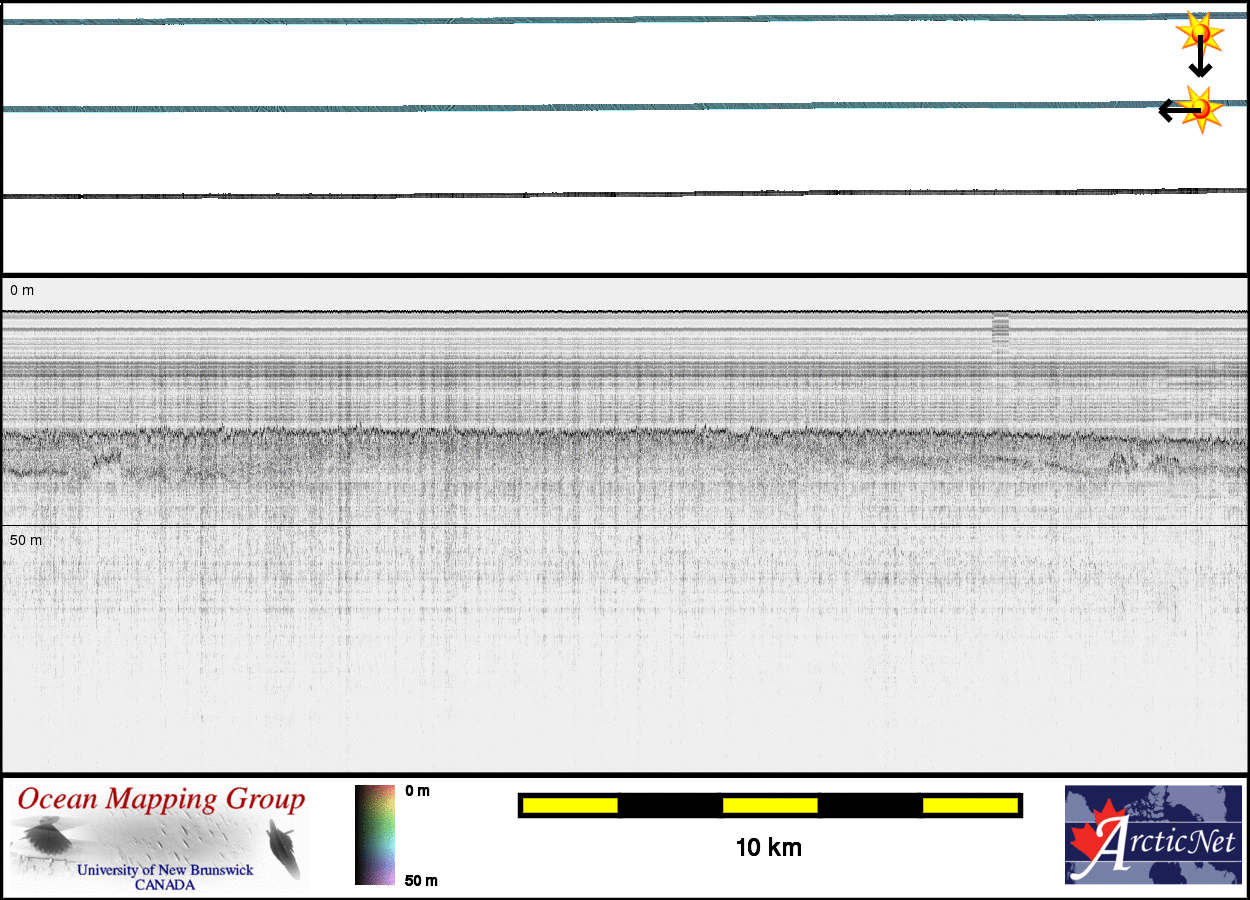1250x900 pixels.
Task: Click the first yellow segment of scale bar
Action: coord(569,805)
